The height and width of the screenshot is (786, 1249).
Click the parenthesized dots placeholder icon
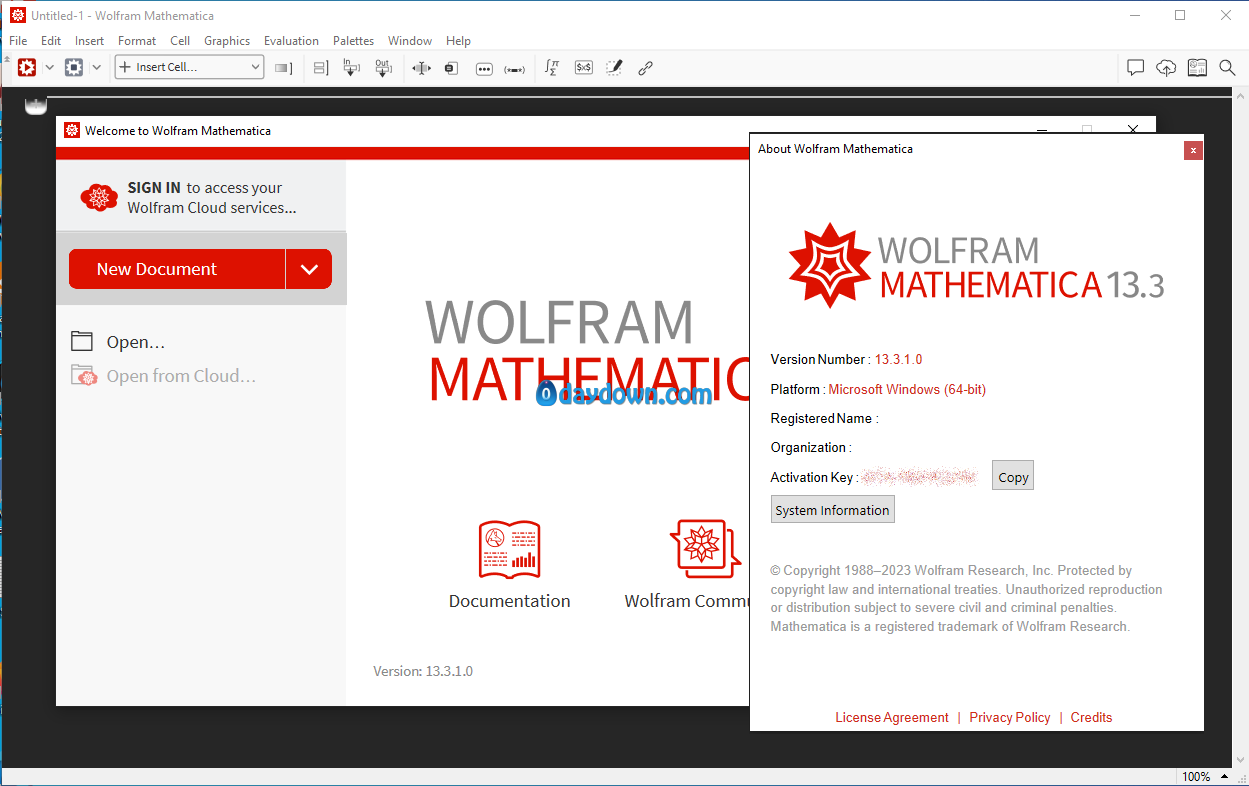pos(515,69)
